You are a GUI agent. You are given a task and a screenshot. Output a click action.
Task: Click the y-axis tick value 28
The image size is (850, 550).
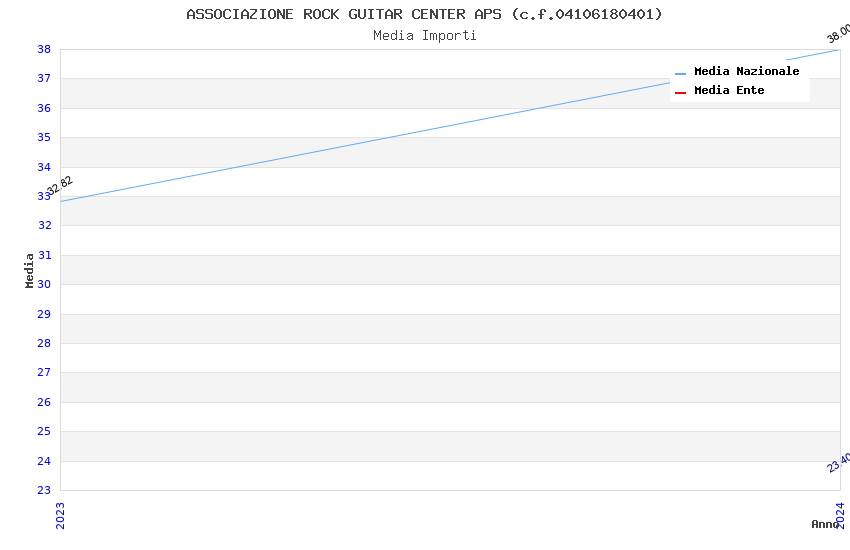(x=44, y=344)
